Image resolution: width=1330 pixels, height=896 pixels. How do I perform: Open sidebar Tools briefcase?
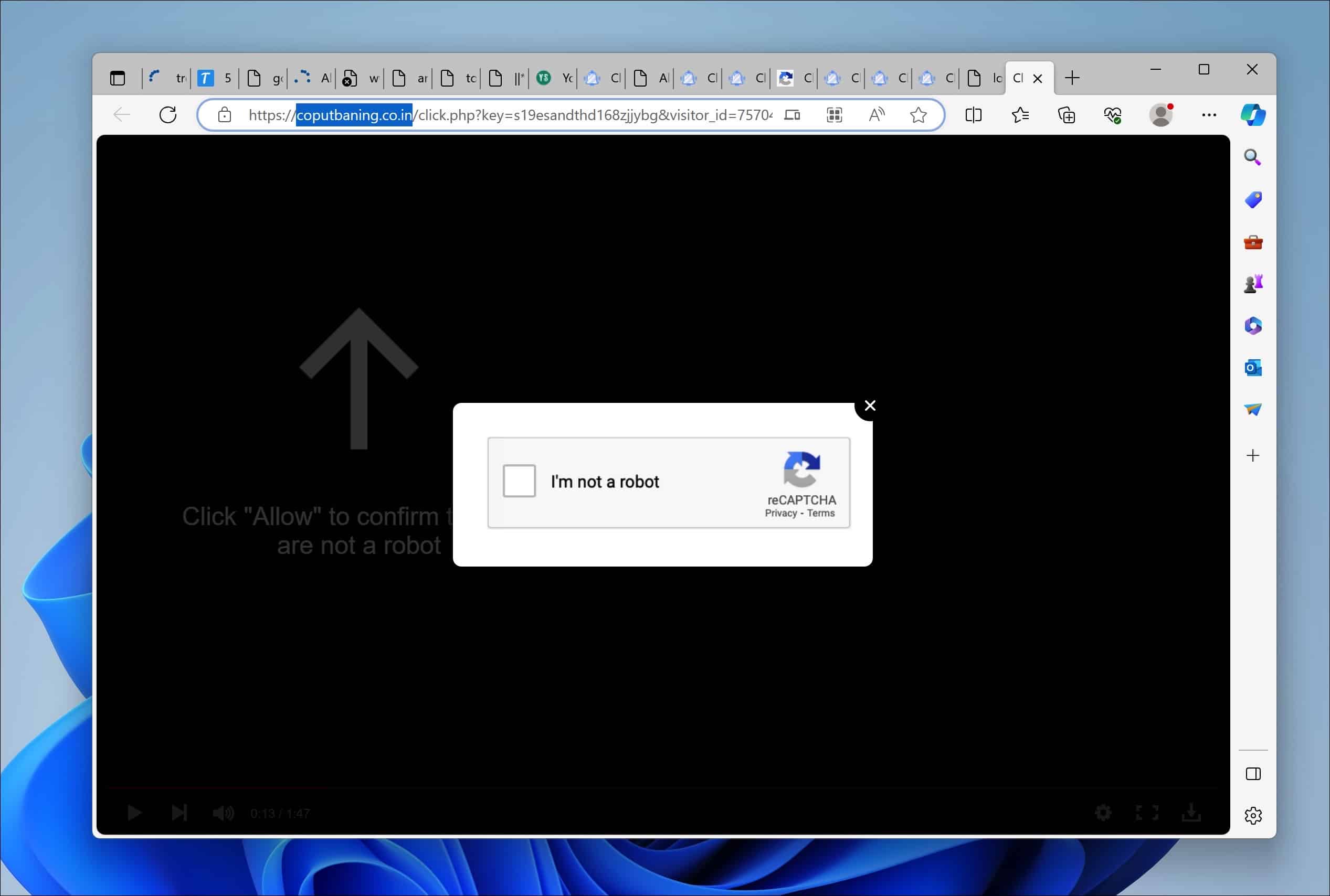coord(1253,242)
